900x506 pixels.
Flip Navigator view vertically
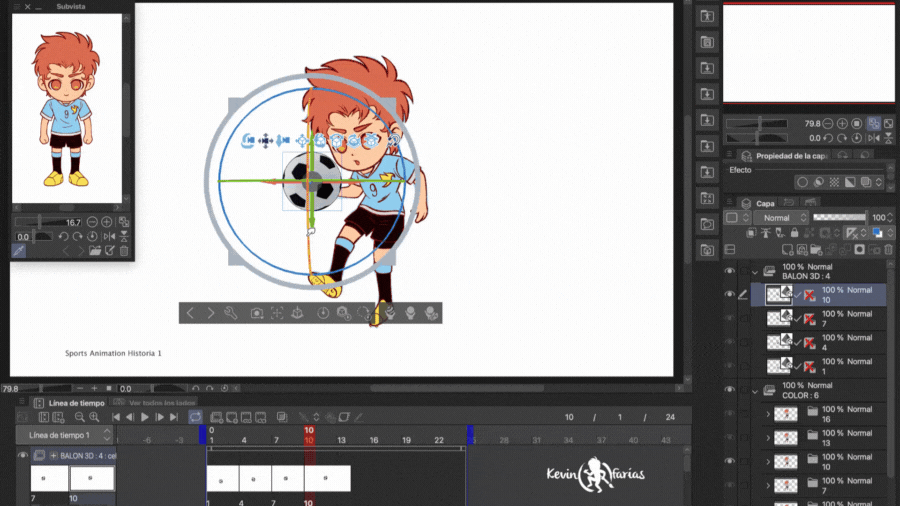pos(889,138)
